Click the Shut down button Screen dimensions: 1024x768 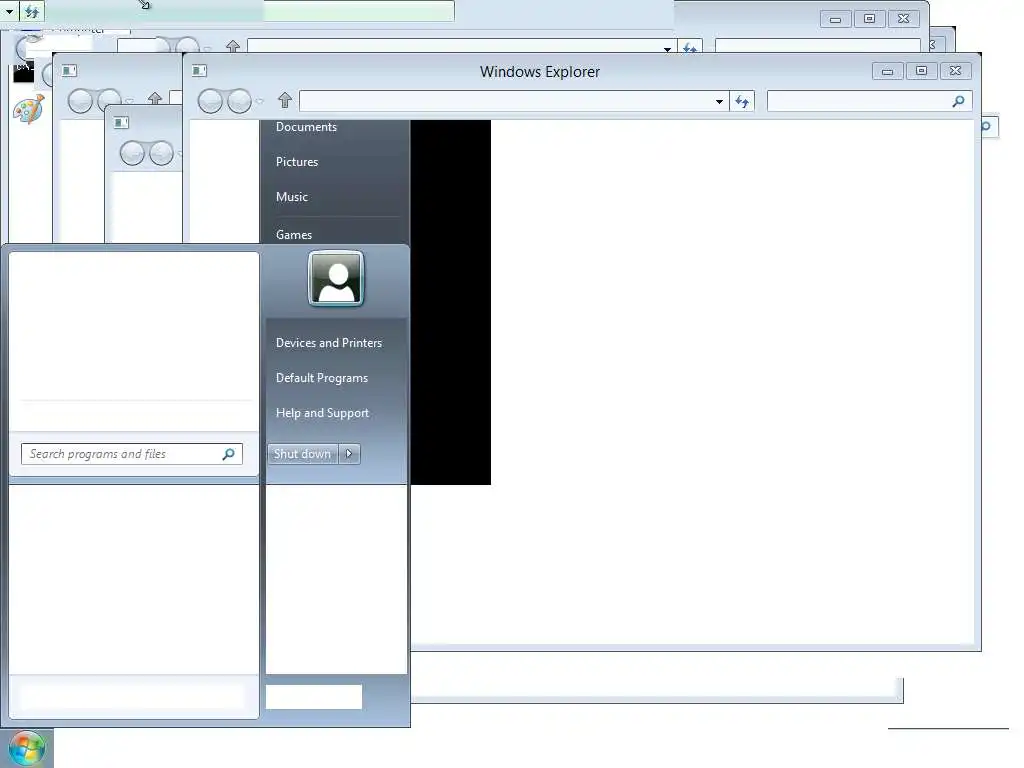302,454
